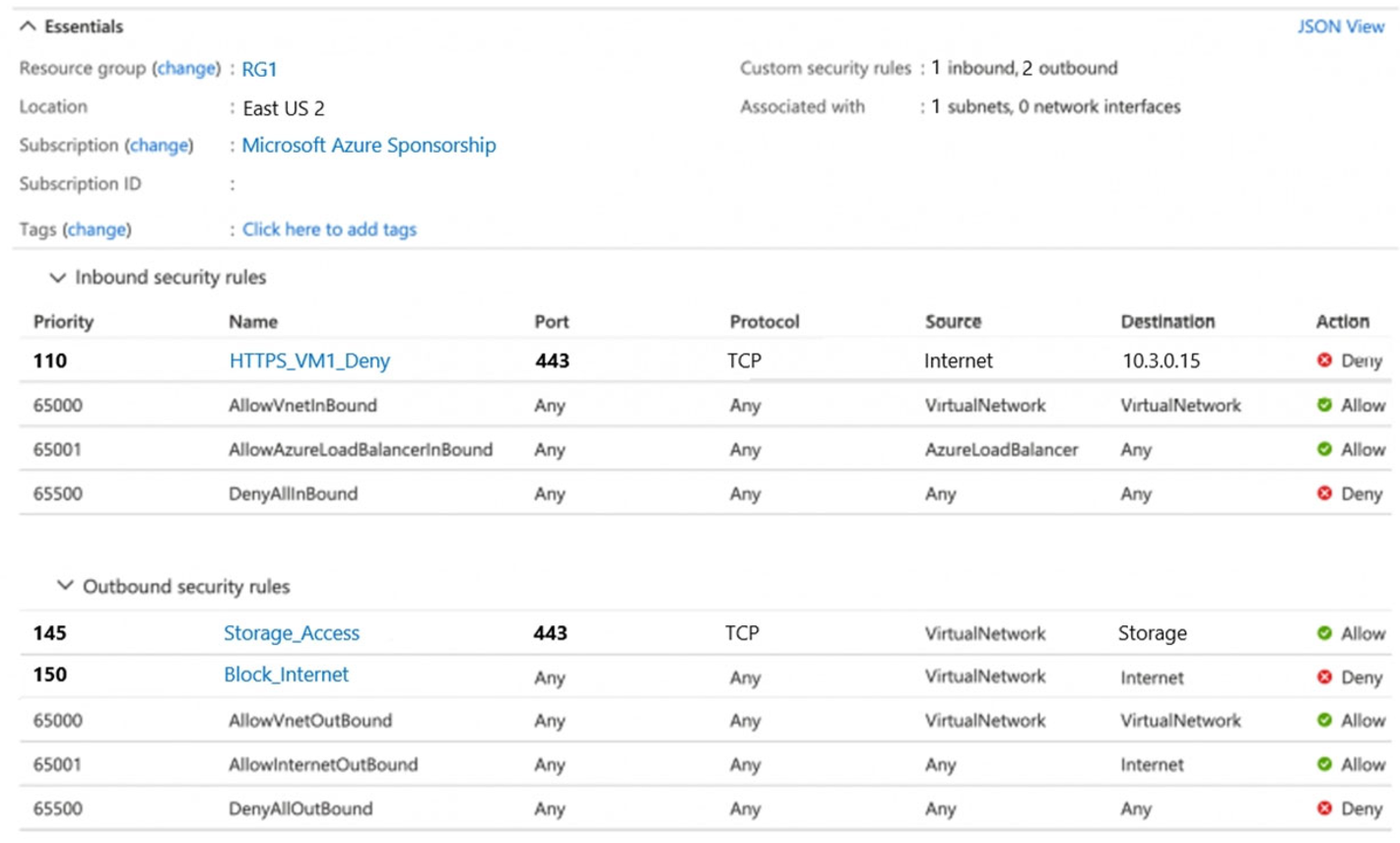Click change next to Subscription
Image resolution: width=1400 pixels, height=843 pixels.
161,145
